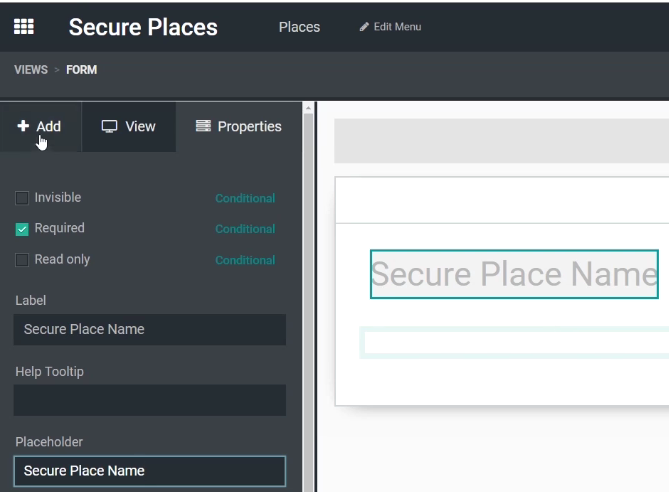Go back to VIEWS breadcrumb
669x492 pixels.
(x=31, y=70)
